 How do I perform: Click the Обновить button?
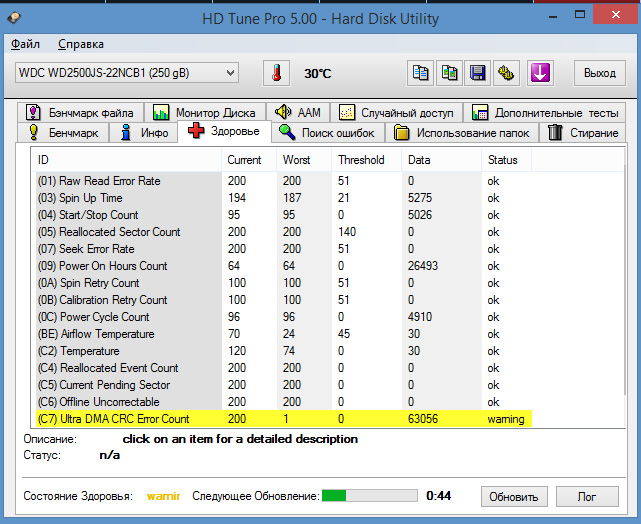point(515,496)
